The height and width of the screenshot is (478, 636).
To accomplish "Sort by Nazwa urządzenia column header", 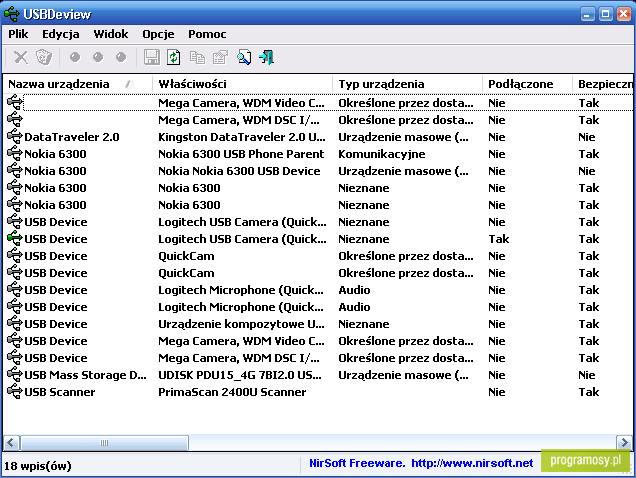I will click(78, 84).
